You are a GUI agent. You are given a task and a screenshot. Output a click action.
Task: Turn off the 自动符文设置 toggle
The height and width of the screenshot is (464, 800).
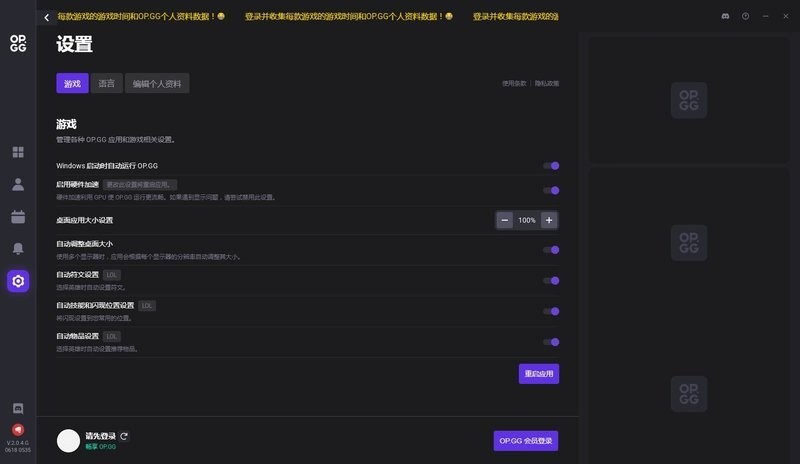pos(551,281)
